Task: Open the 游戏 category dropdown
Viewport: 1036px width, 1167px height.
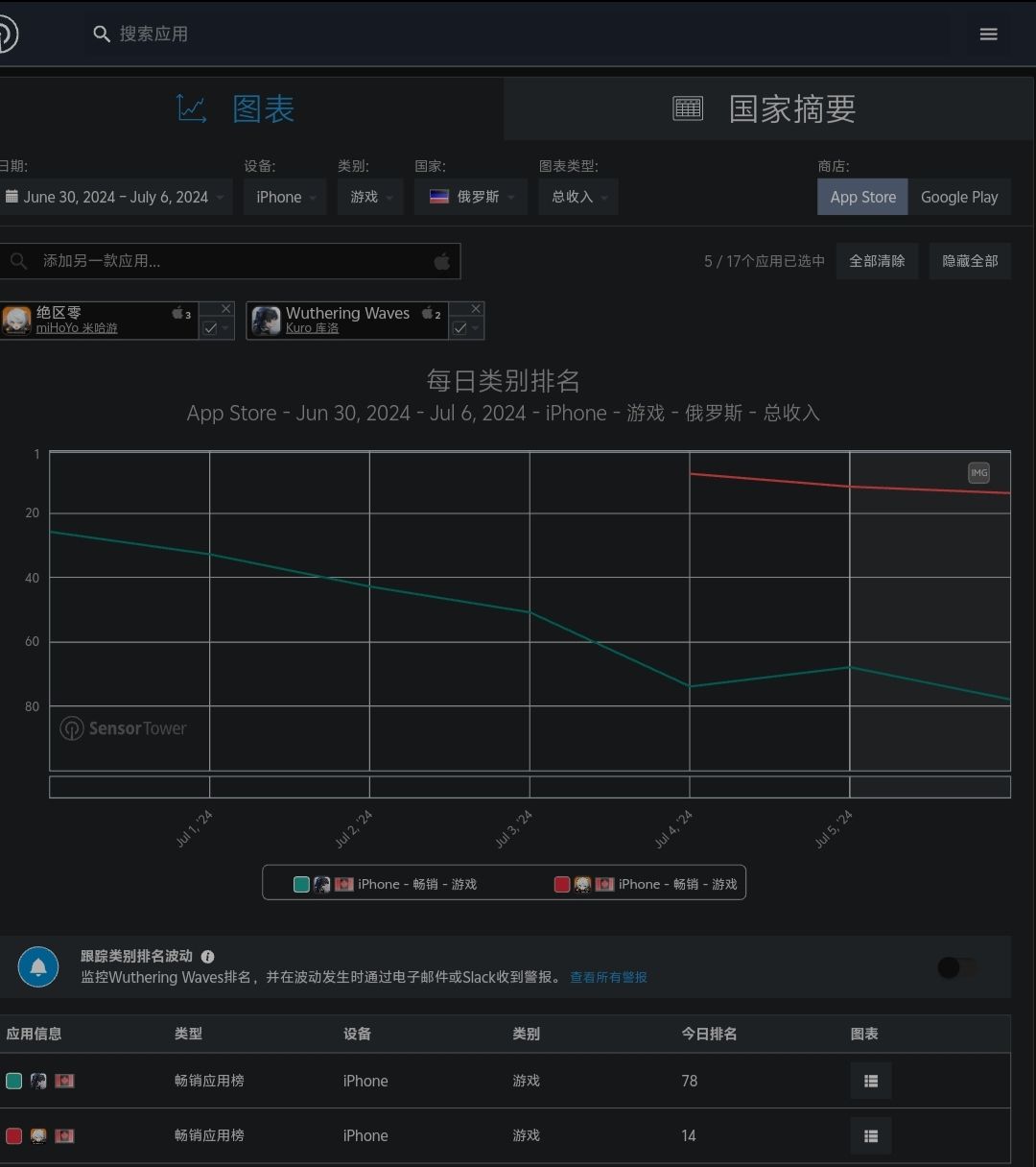Action: (370, 197)
